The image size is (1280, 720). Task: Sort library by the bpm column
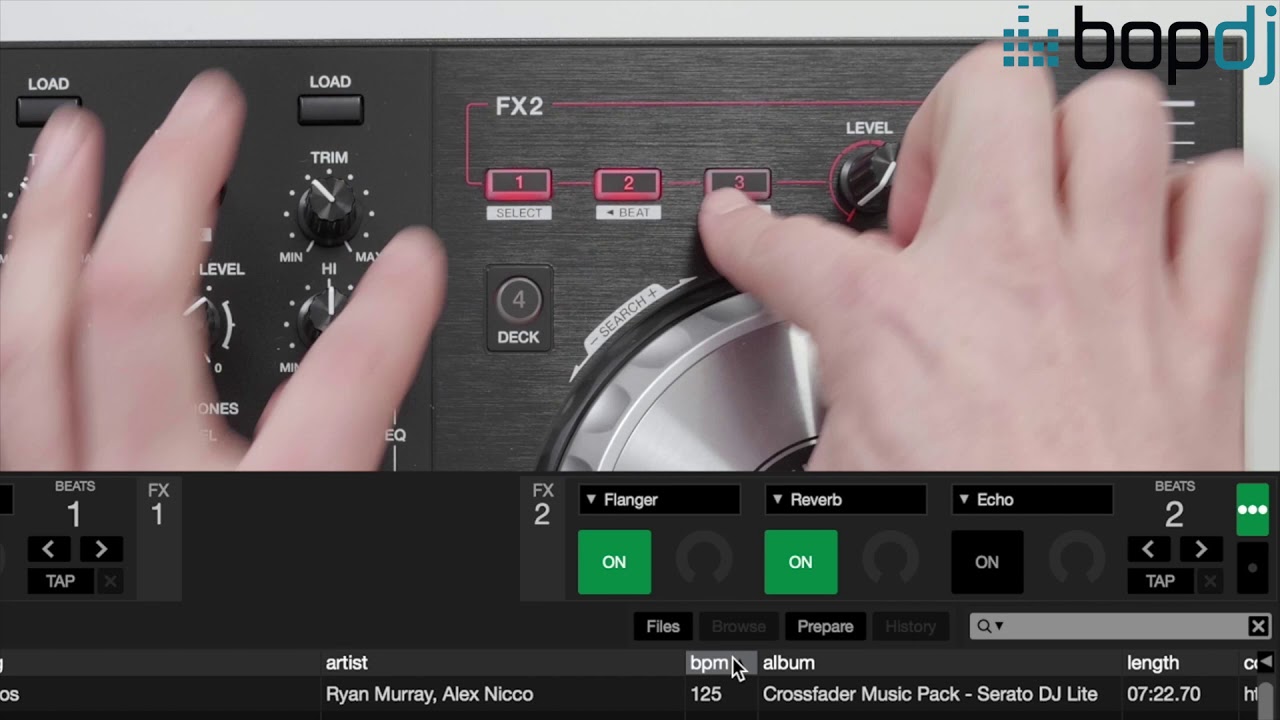pyautogui.click(x=722, y=663)
